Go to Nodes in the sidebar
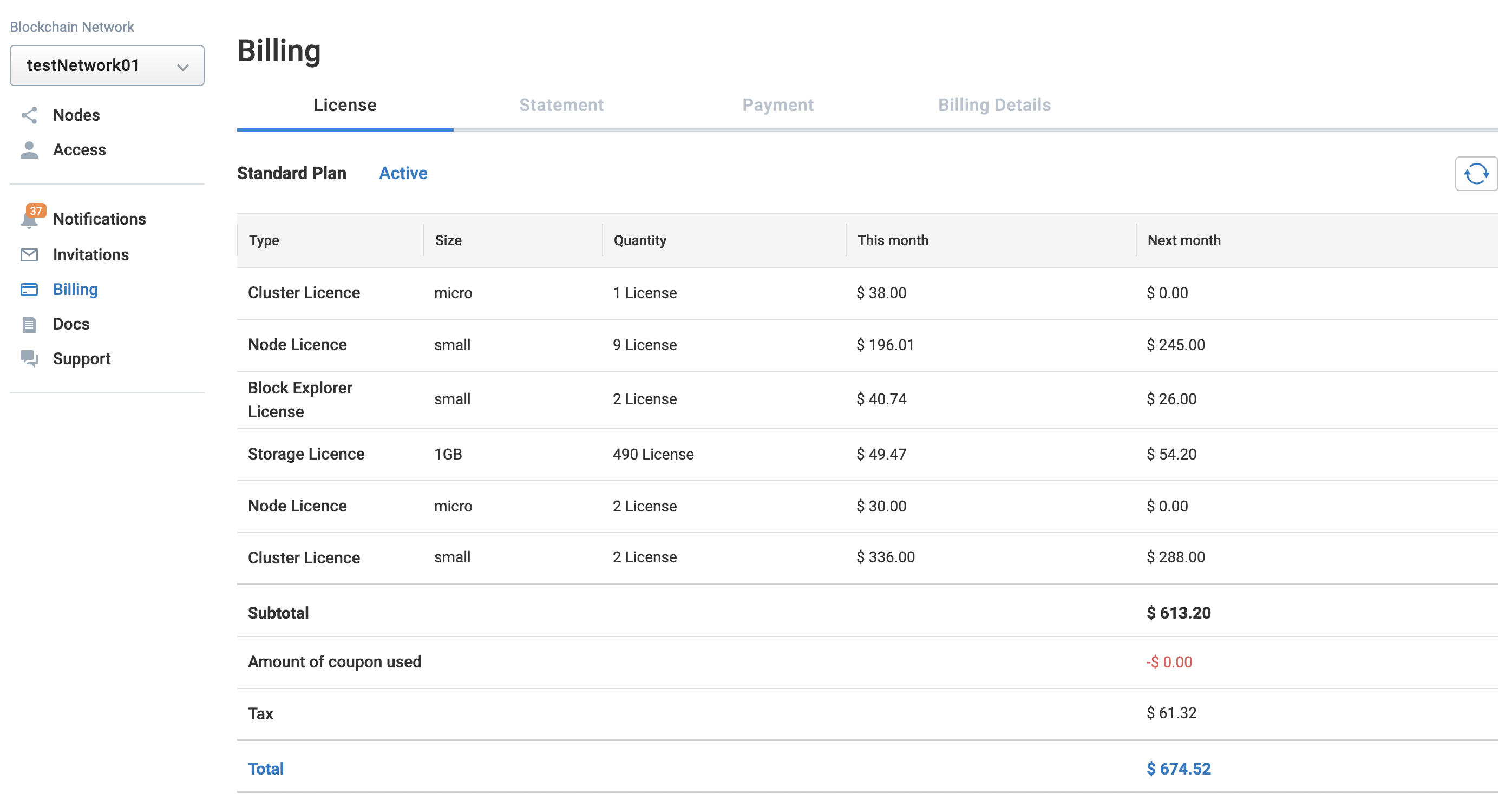The width and height of the screenshot is (1512, 794). [76, 115]
